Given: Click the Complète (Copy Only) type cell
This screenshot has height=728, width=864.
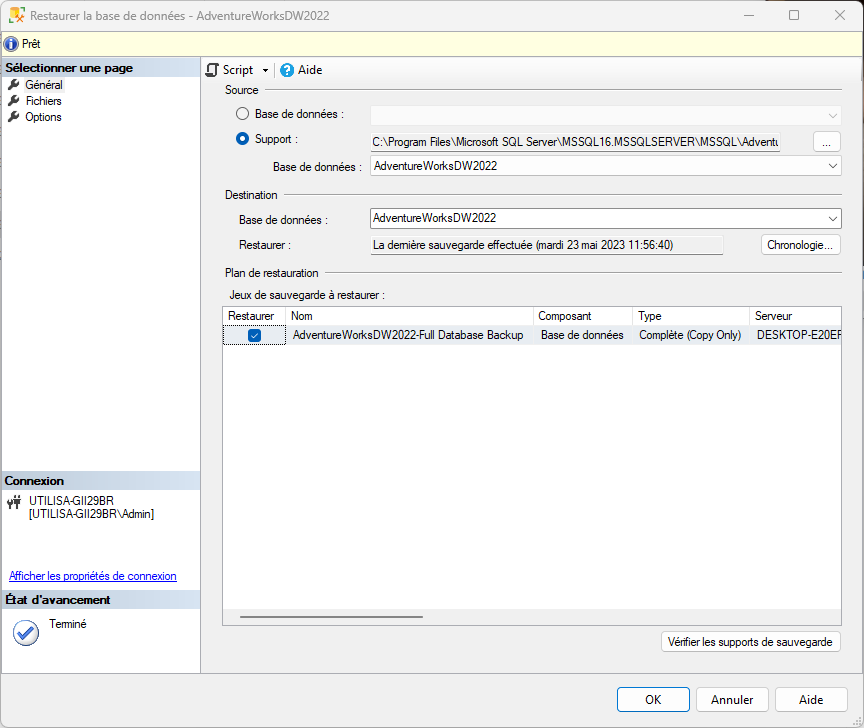Looking at the screenshot, I should click(690, 335).
